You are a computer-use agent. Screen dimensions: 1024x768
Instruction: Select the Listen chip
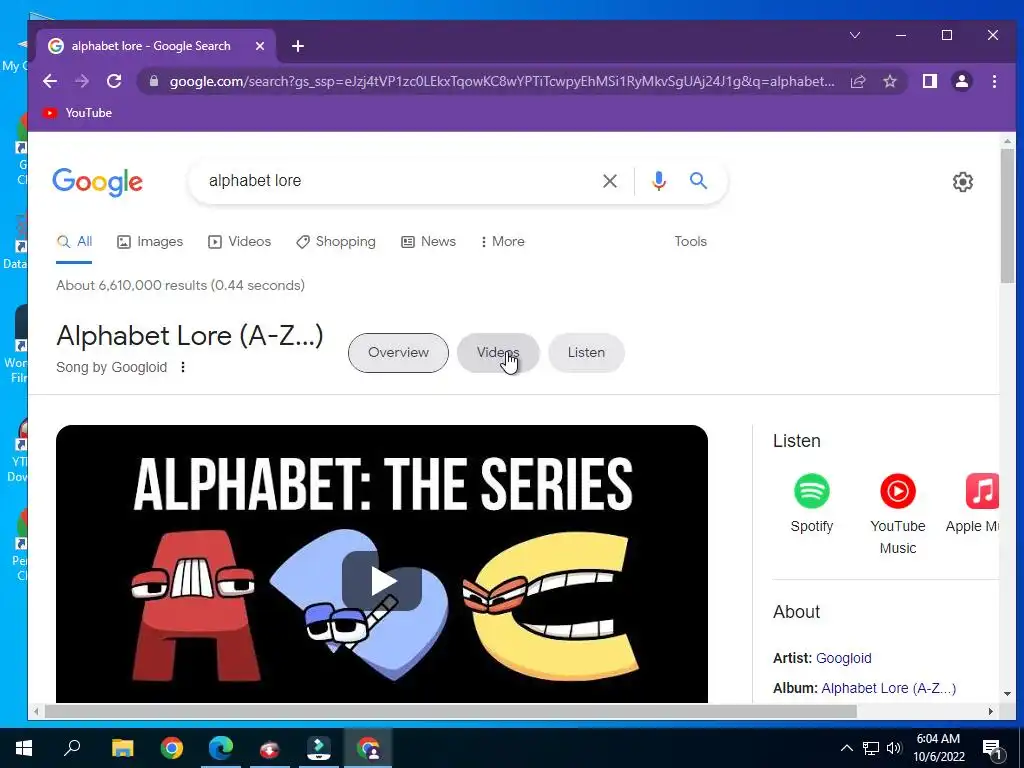tap(586, 353)
